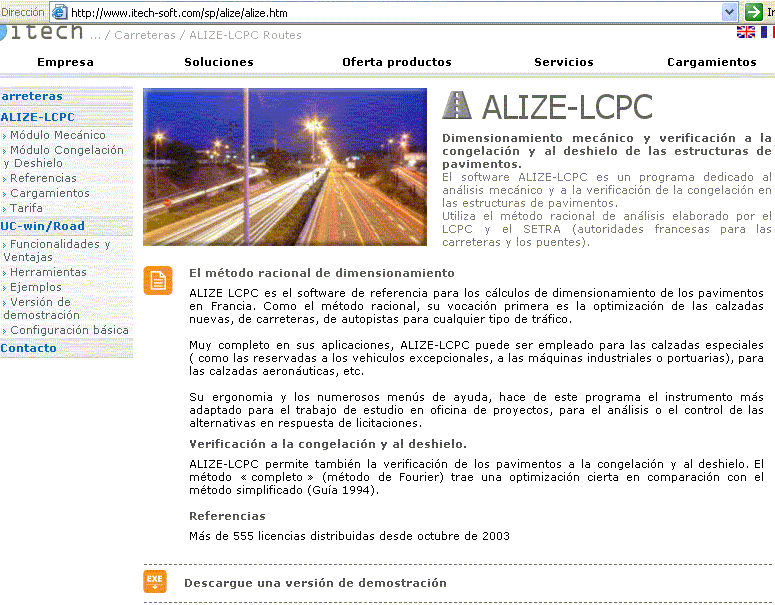
Task: Click the ALIZE-LCPC Routes breadcrumb
Action: 245,35
